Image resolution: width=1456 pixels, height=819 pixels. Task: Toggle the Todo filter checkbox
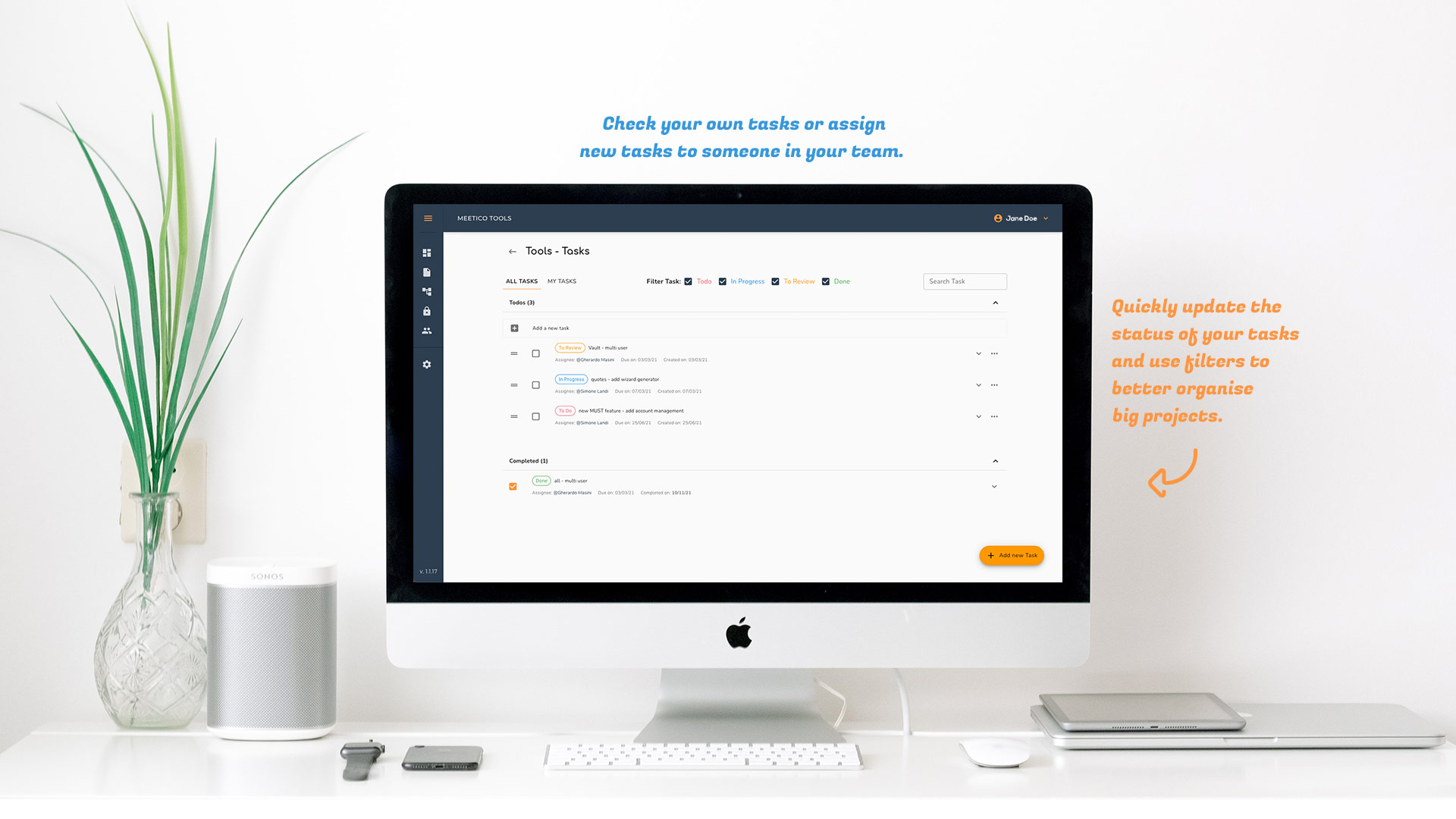click(689, 281)
